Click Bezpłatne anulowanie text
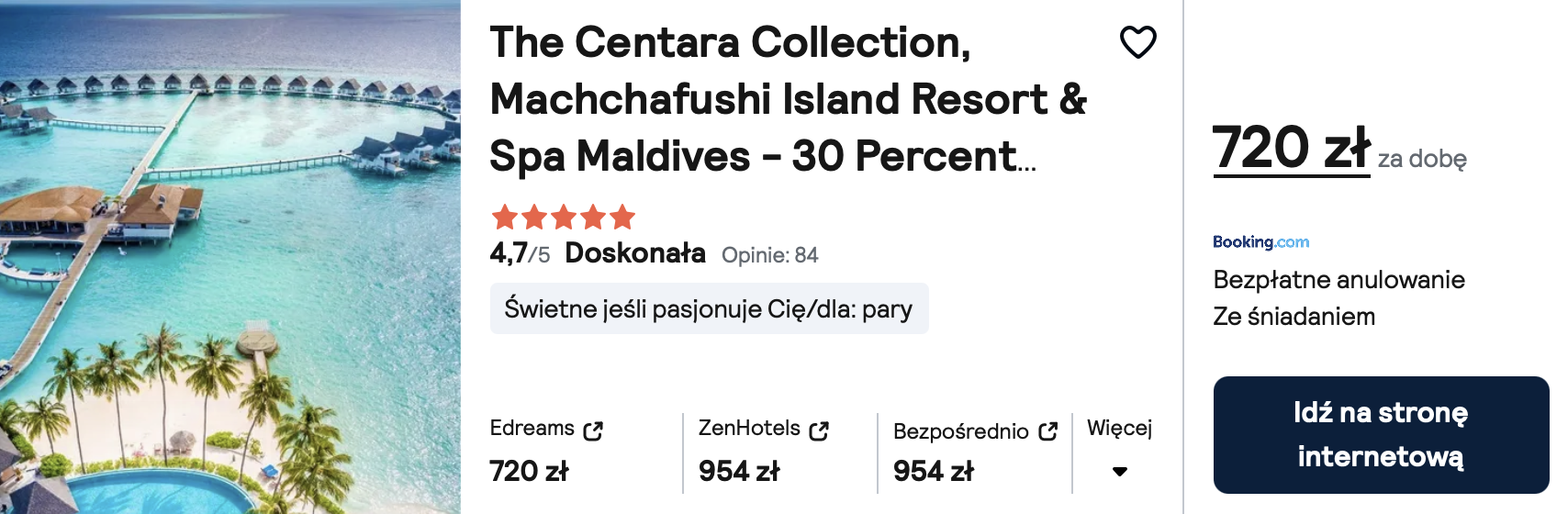The width and height of the screenshot is (1568, 514). 1338,280
